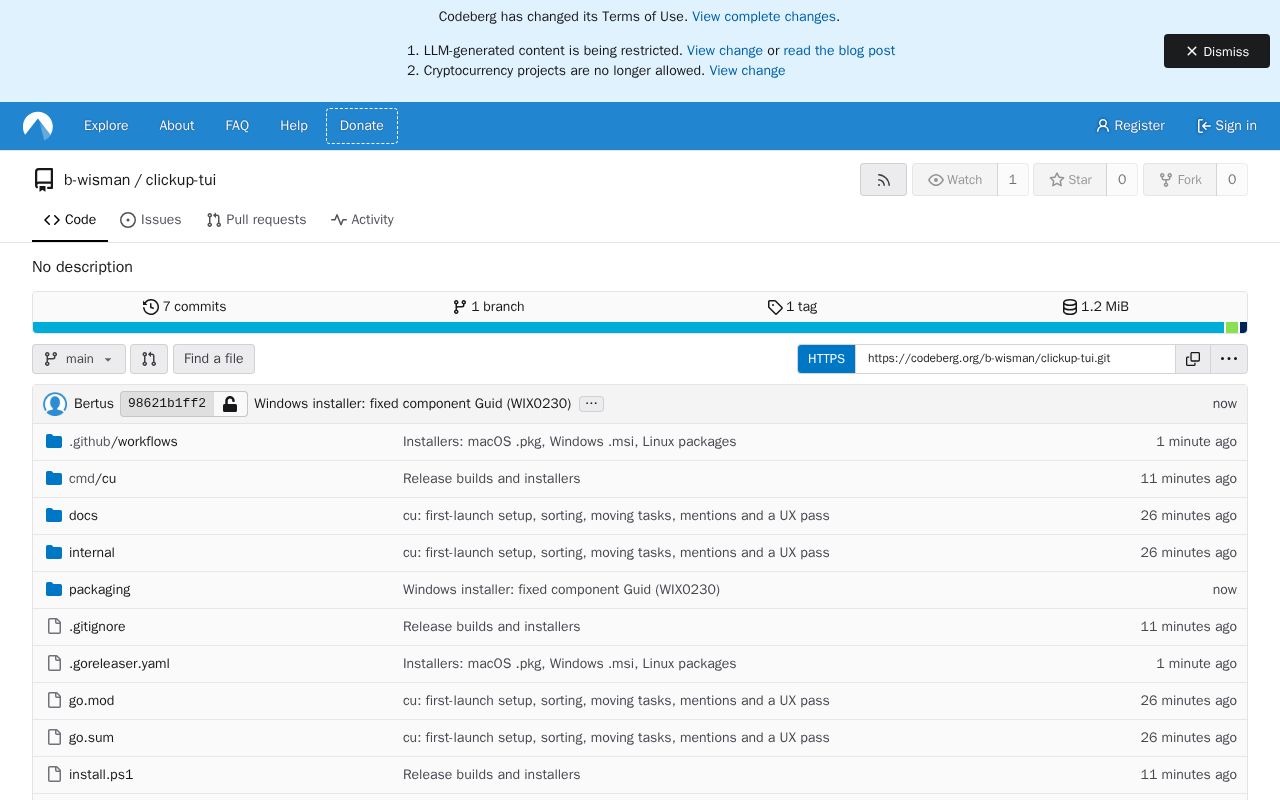Open the About page
The width and height of the screenshot is (1280, 800).
pos(177,126)
